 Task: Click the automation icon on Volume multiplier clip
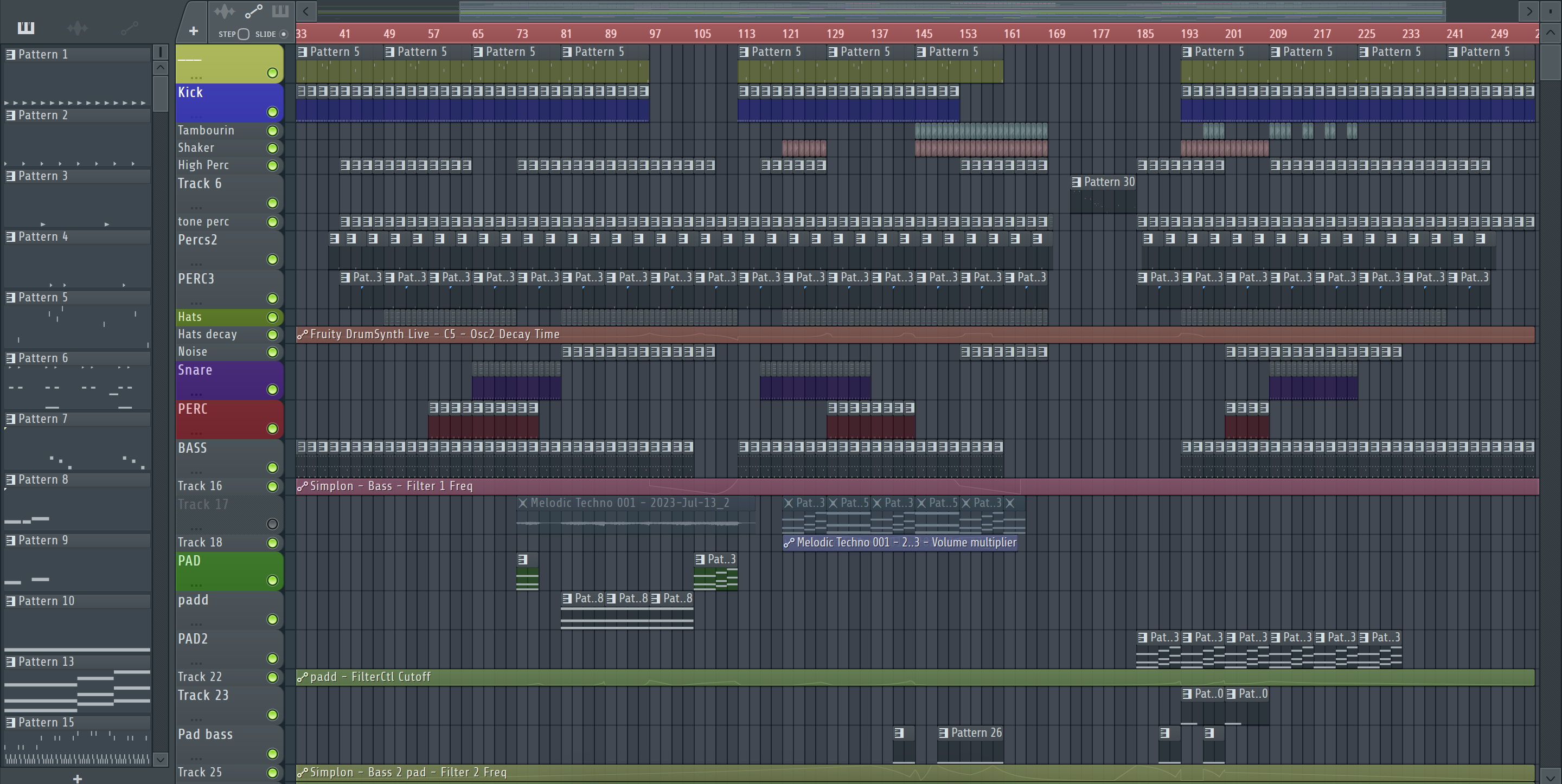pos(789,543)
